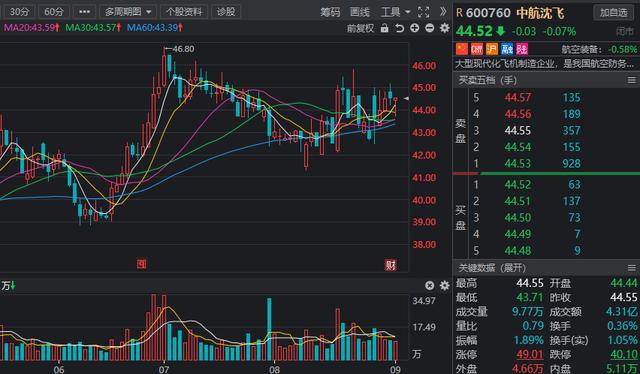Click the undo arrow icon

pos(400,28)
